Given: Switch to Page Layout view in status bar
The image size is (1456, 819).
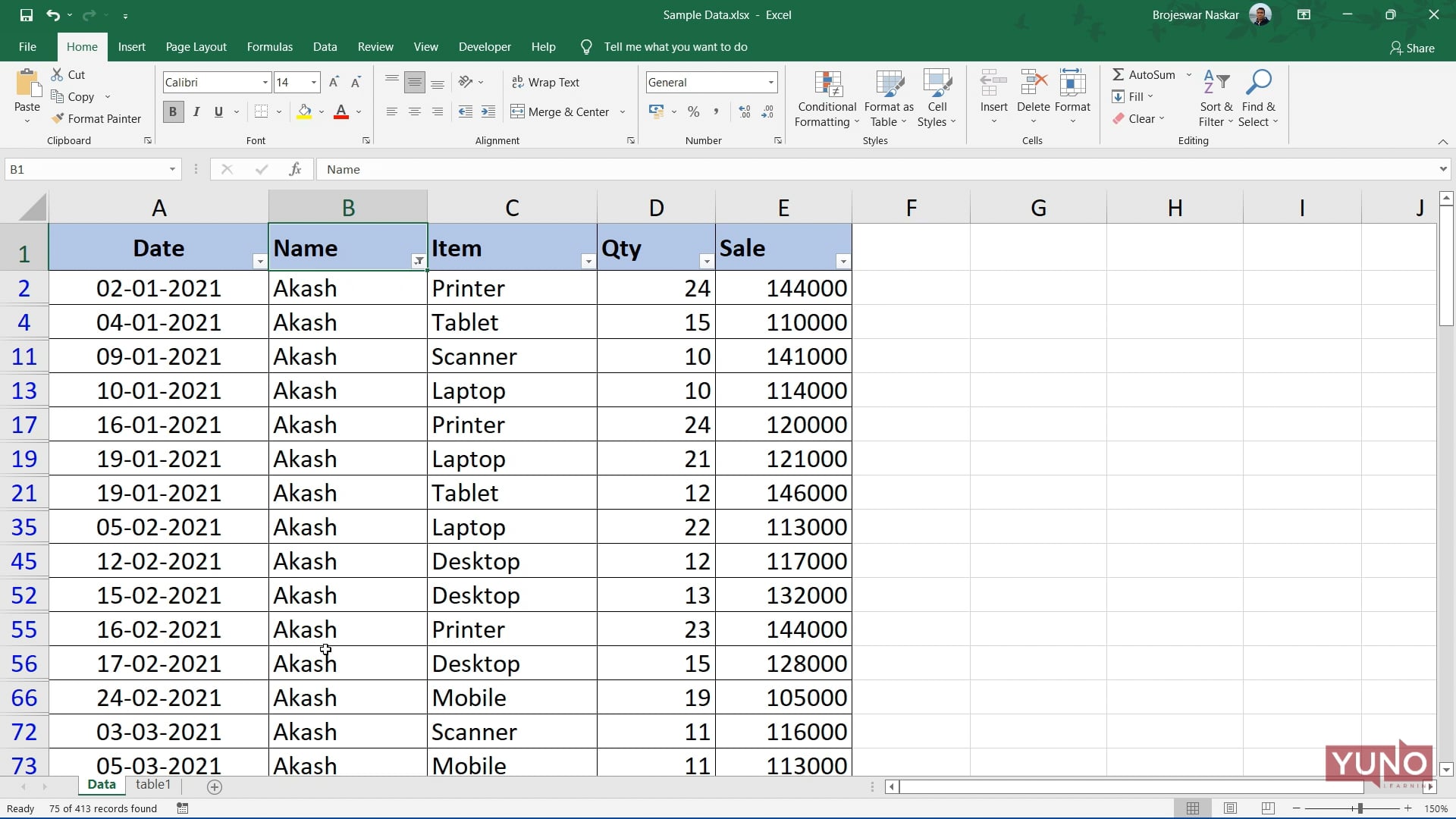Looking at the screenshot, I should coord(1230,808).
